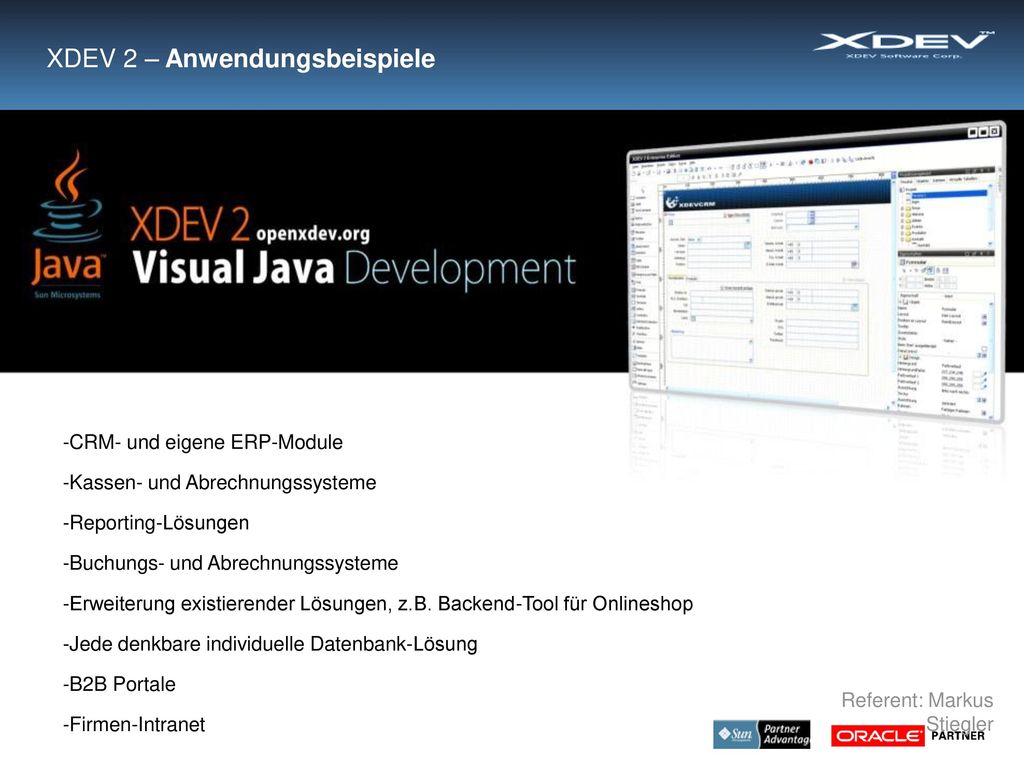Click bullet '-Reporting-Lösungen'
This screenshot has width=1024, height=768.
coord(156,523)
